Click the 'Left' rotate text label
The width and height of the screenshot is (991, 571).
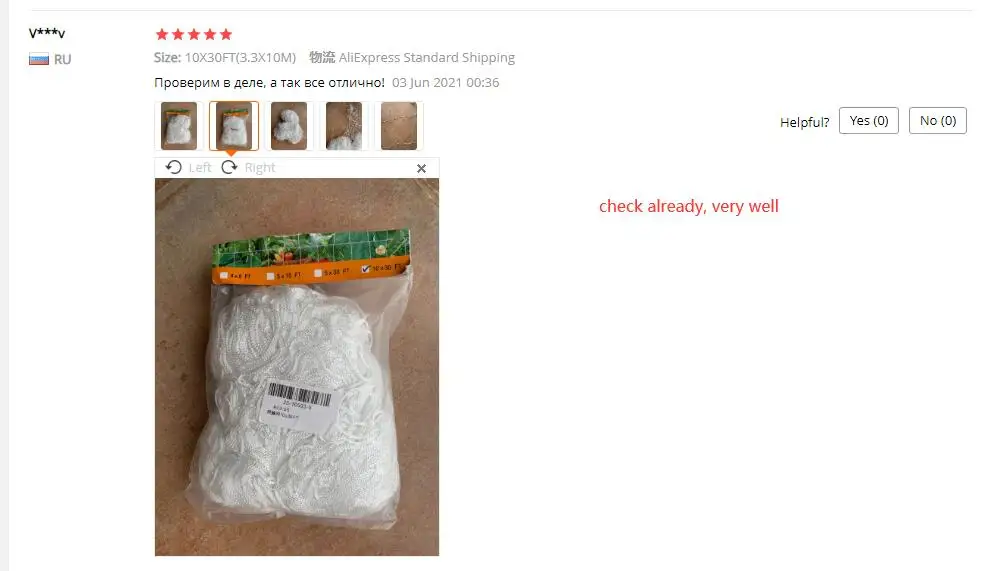point(200,168)
